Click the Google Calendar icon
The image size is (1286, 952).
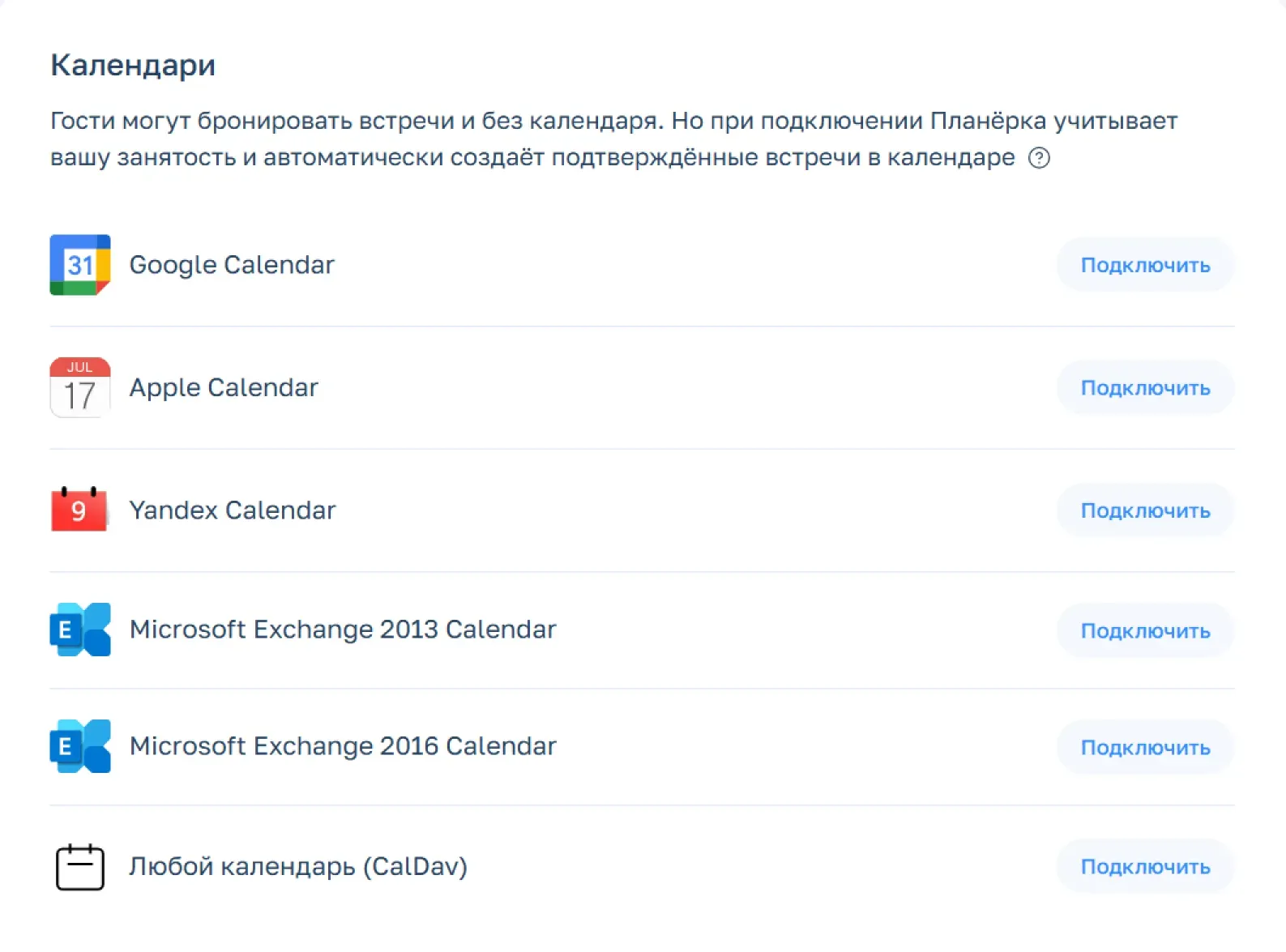tap(80, 265)
